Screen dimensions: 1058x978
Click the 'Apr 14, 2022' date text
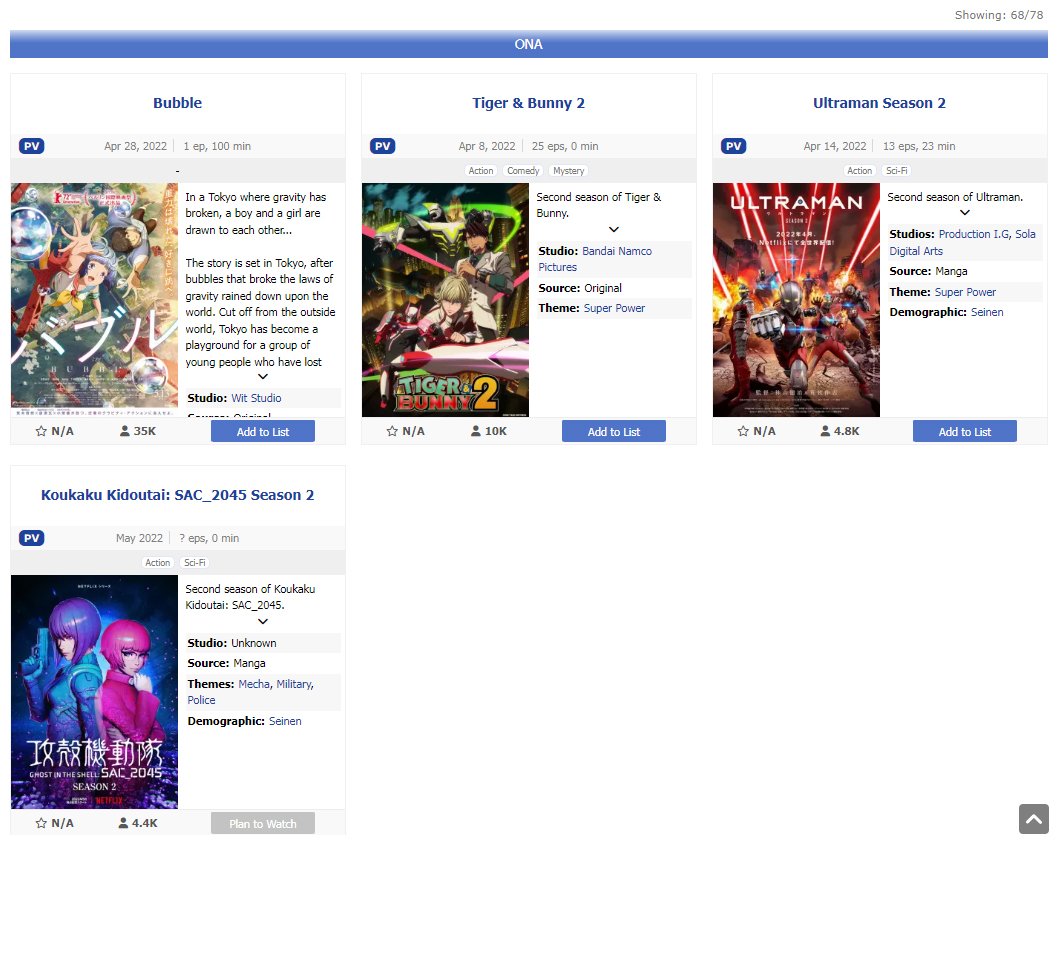click(x=835, y=146)
